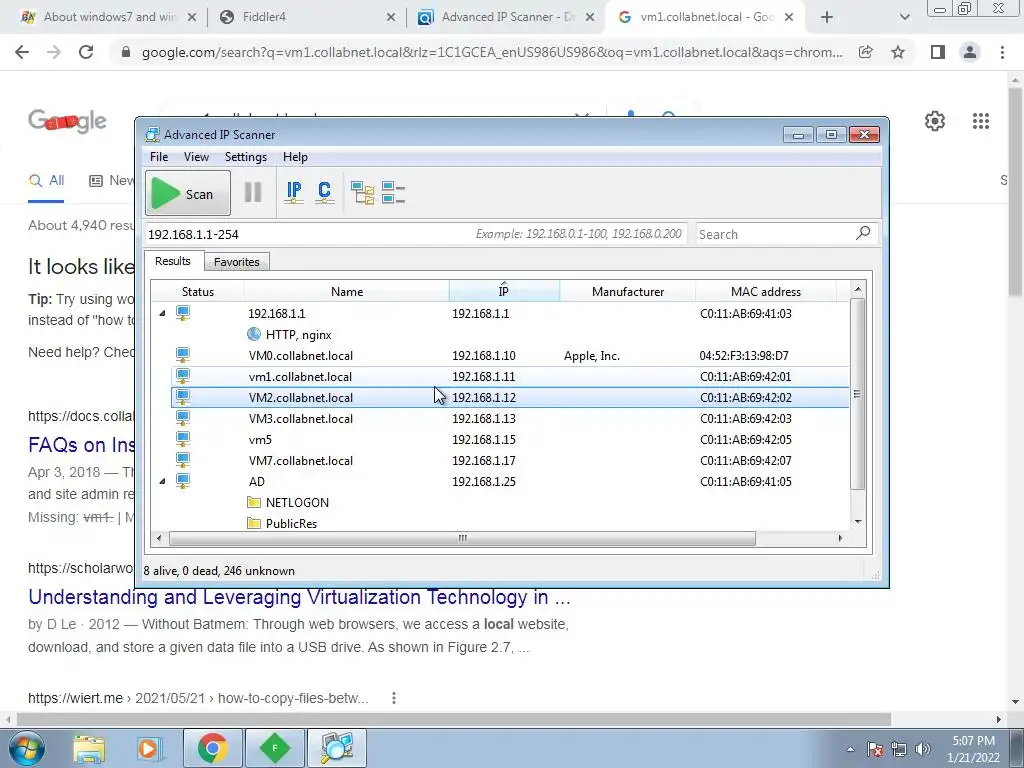Click the HTTP, nginx globe icon
This screenshot has height=768, width=1024.
(x=254, y=334)
